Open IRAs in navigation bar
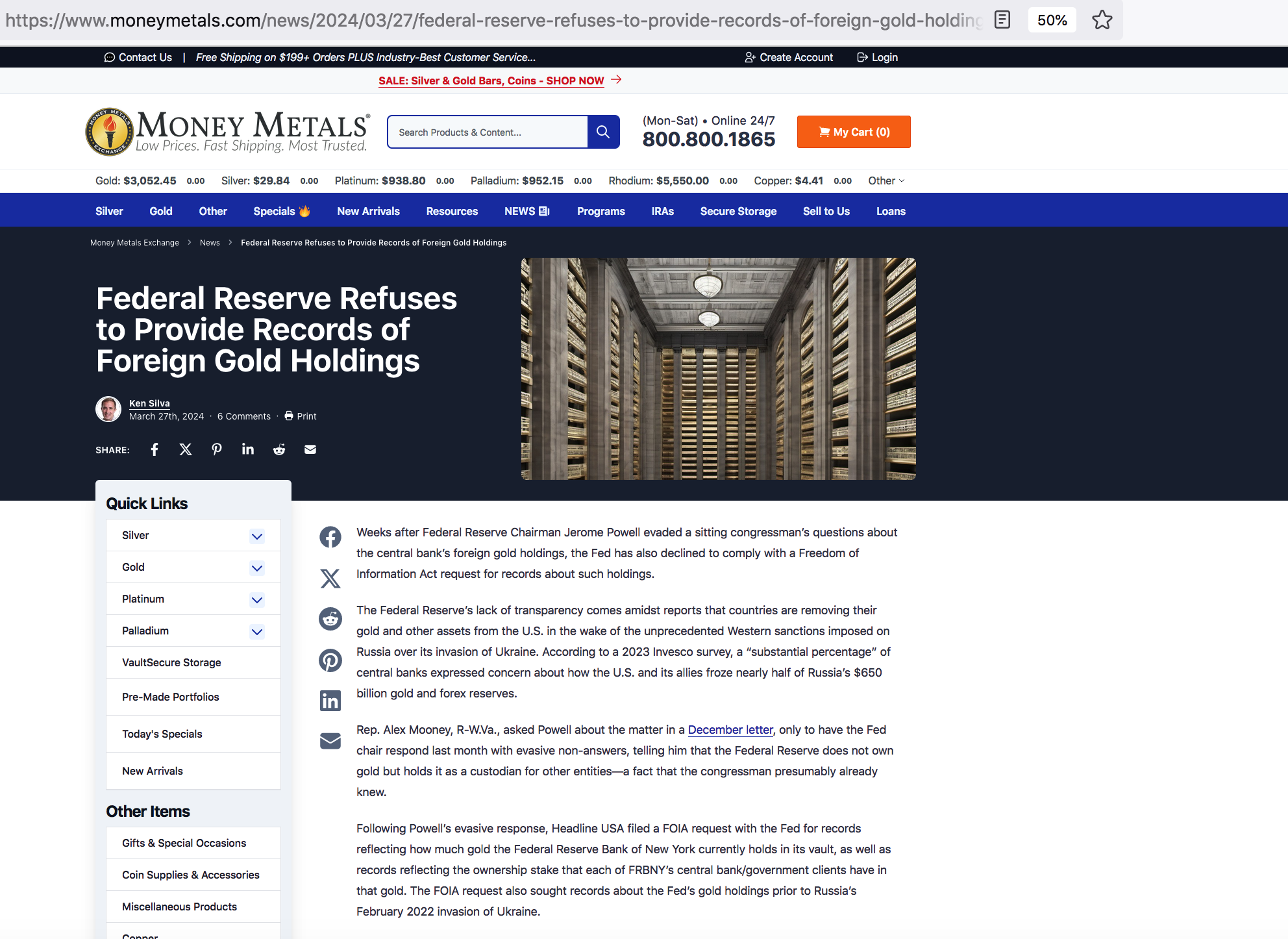Viewport: 1288px width, 939px height. 663,211
